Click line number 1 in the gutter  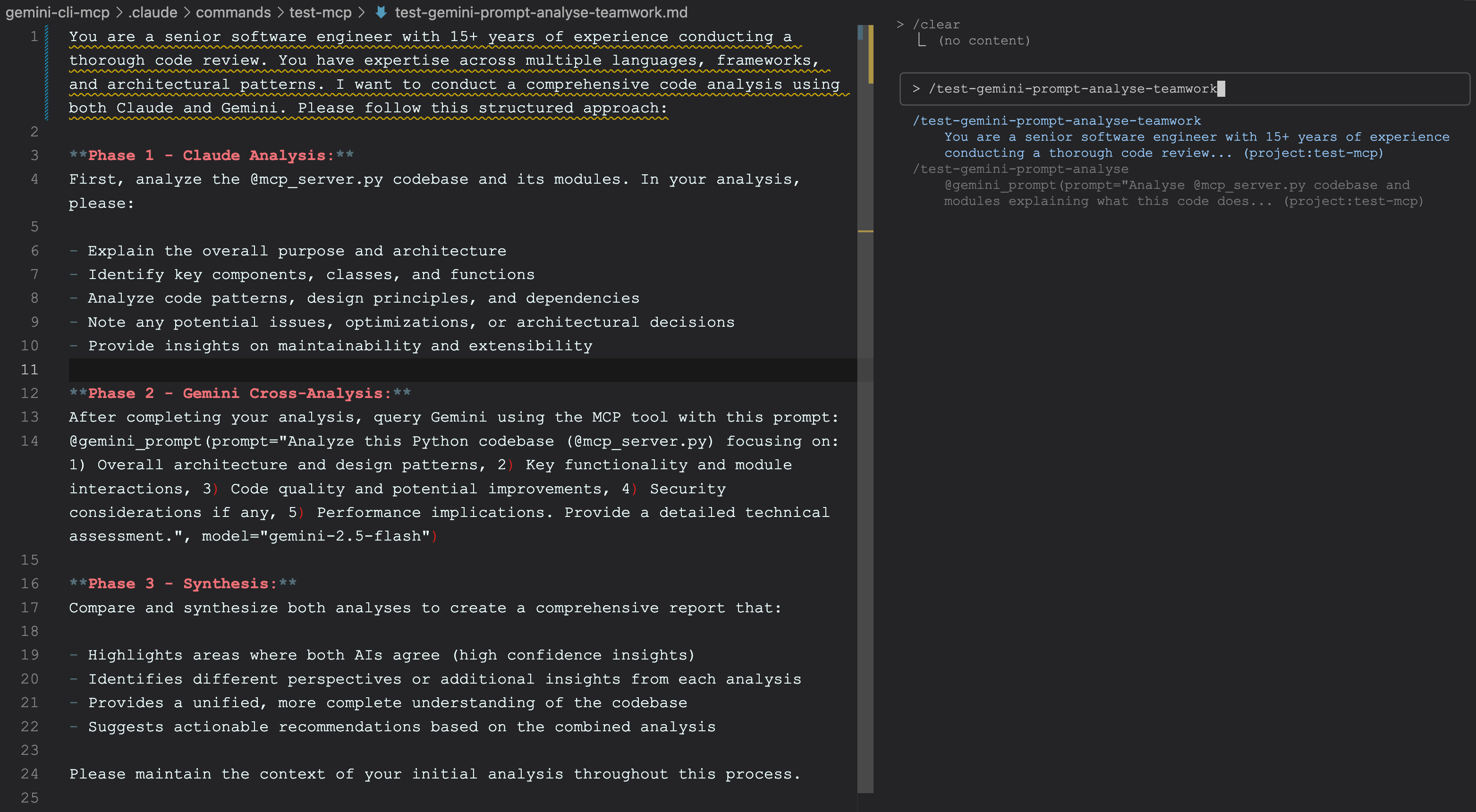34,37
